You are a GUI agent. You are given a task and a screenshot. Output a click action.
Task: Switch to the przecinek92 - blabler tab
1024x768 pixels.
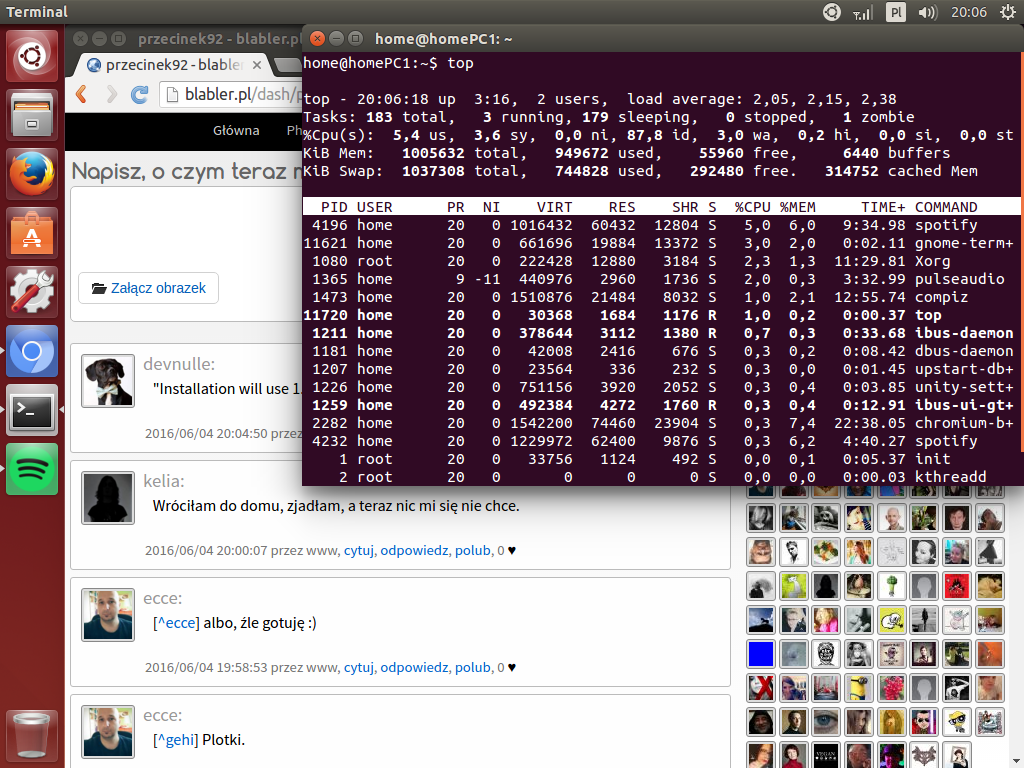pos(170,65)
